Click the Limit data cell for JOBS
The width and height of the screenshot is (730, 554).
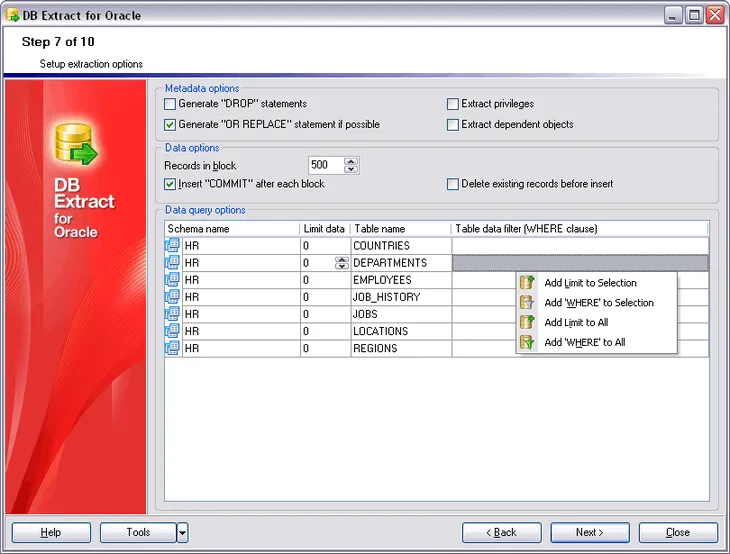(x=325, y=314)
